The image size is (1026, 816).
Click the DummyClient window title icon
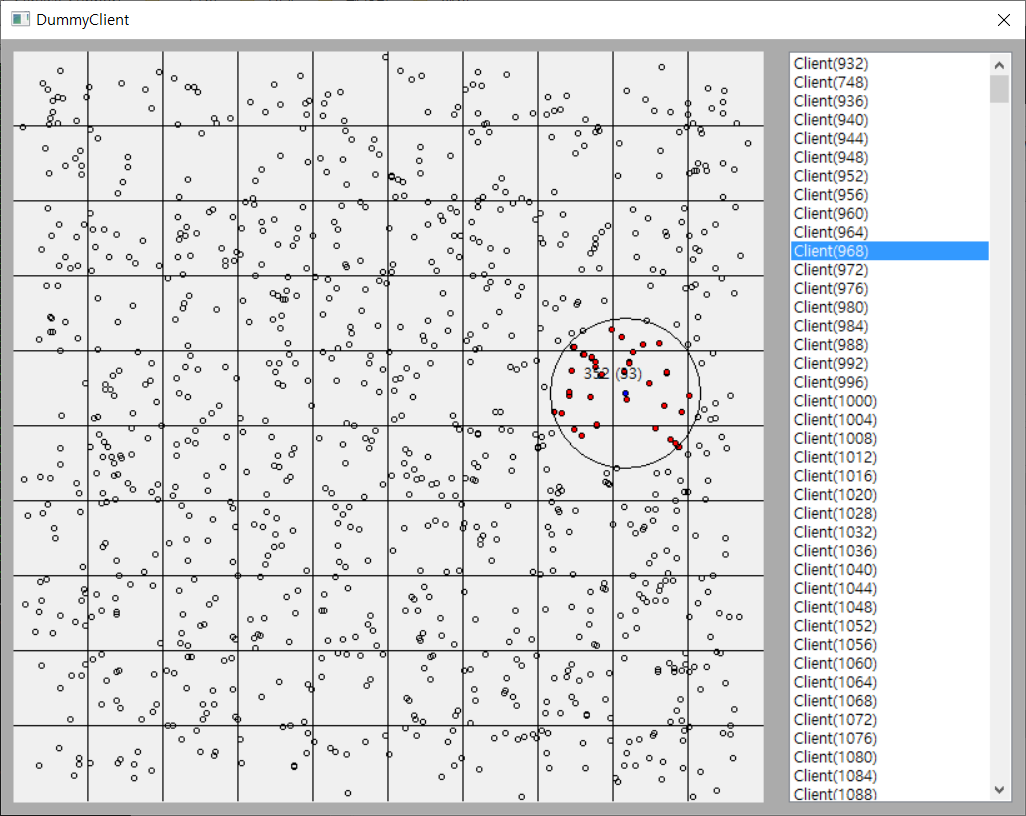[x=20, y=19]
